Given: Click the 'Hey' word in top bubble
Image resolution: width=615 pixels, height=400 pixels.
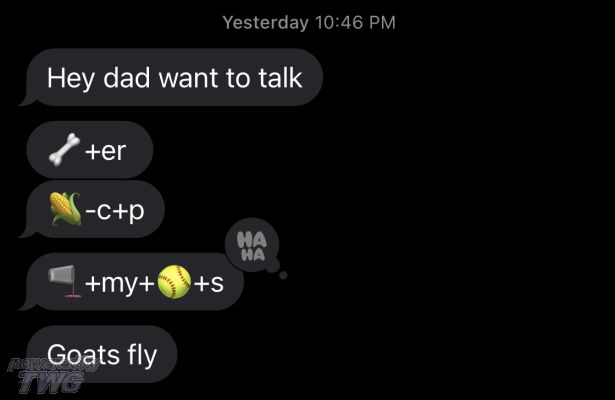Looking at the screenshot, I should [x=71, y=78].
